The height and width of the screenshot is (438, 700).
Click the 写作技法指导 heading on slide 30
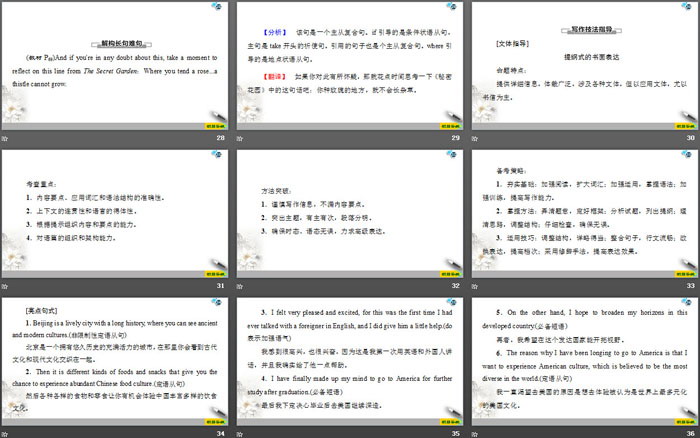tap(592, 29)
